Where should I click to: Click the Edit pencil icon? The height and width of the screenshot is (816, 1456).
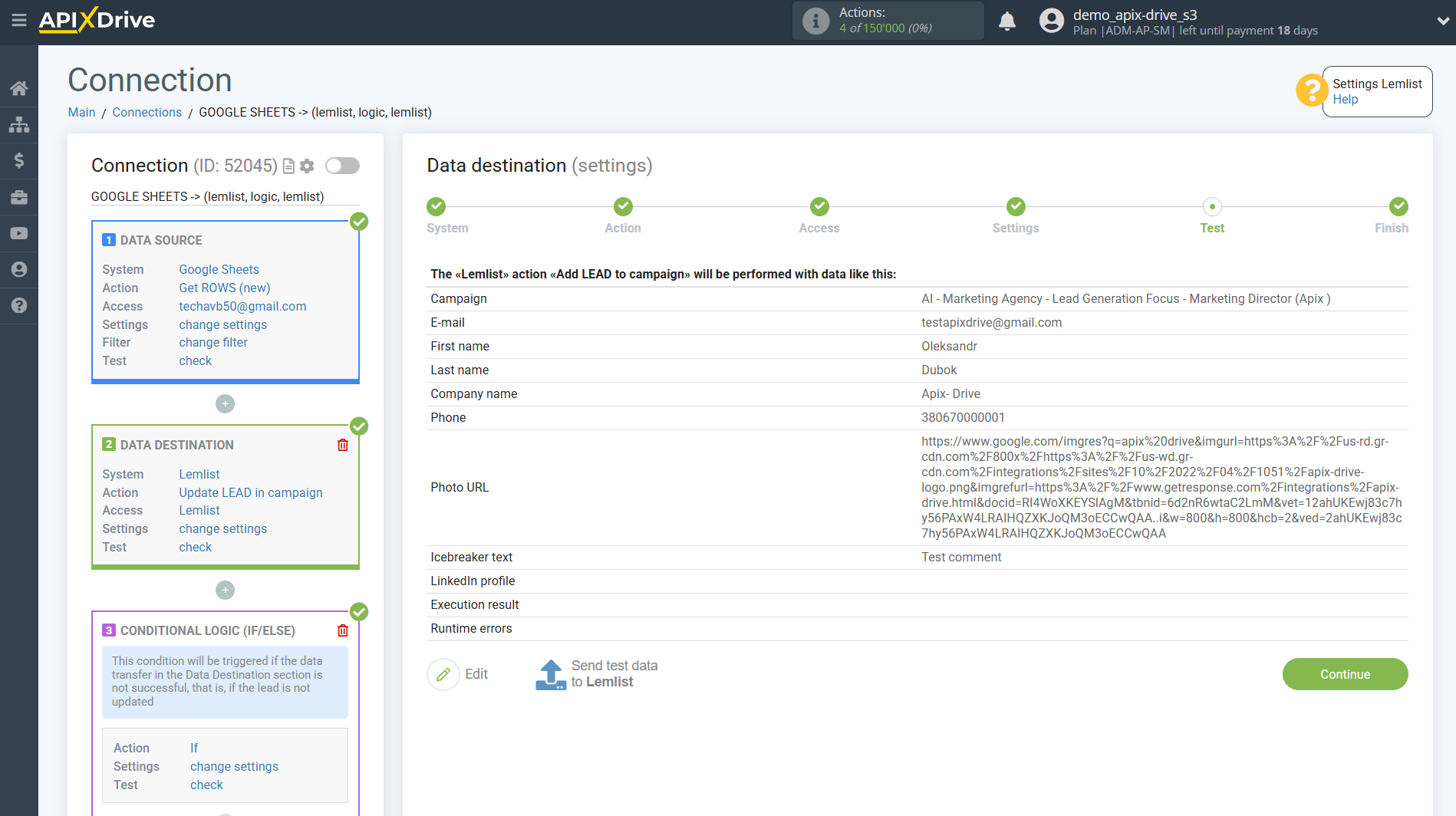443,674
